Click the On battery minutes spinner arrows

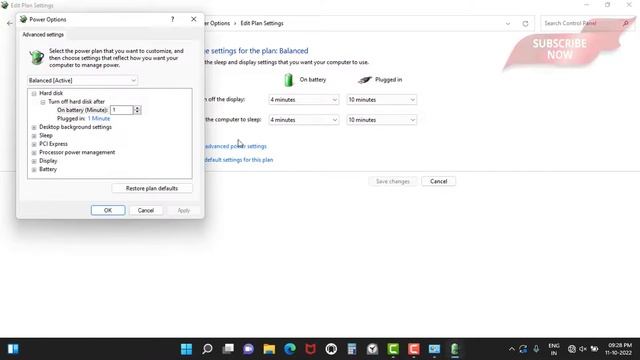[137, 110]
